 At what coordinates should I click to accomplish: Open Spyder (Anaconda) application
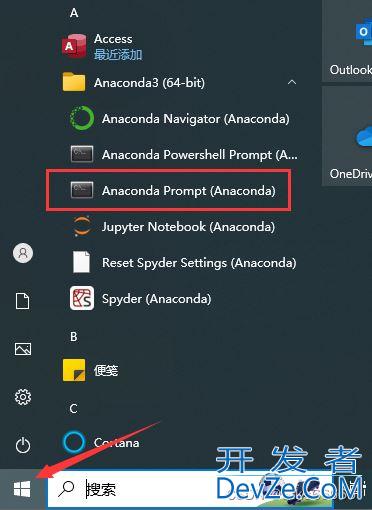coord(140,299)
